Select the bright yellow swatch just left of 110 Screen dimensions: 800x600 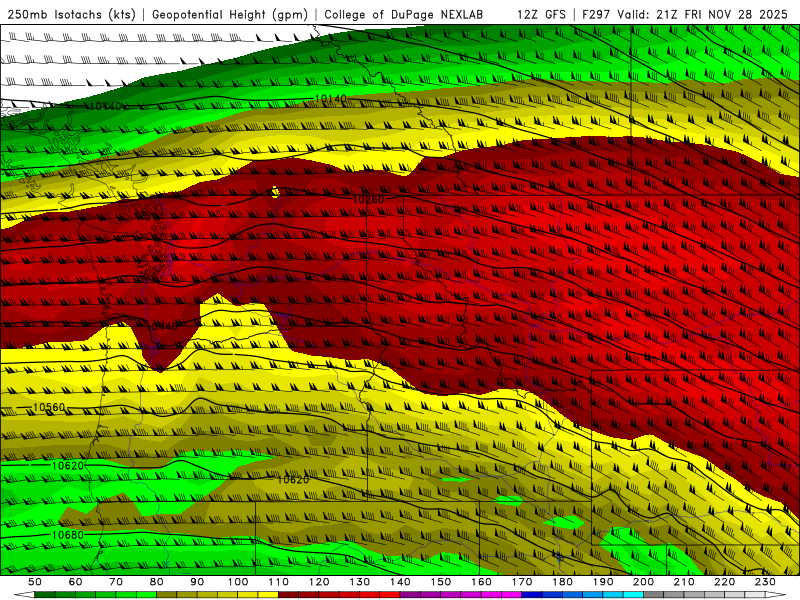pos(268,595)
